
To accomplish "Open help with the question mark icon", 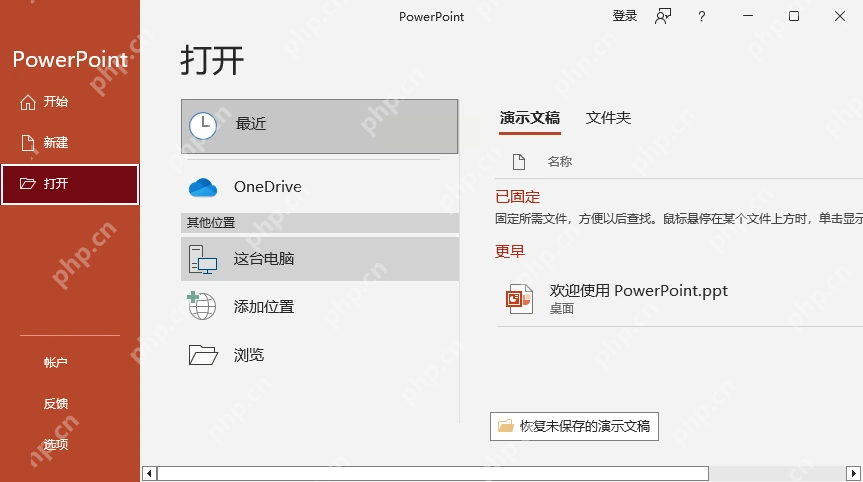I will 701,17.
